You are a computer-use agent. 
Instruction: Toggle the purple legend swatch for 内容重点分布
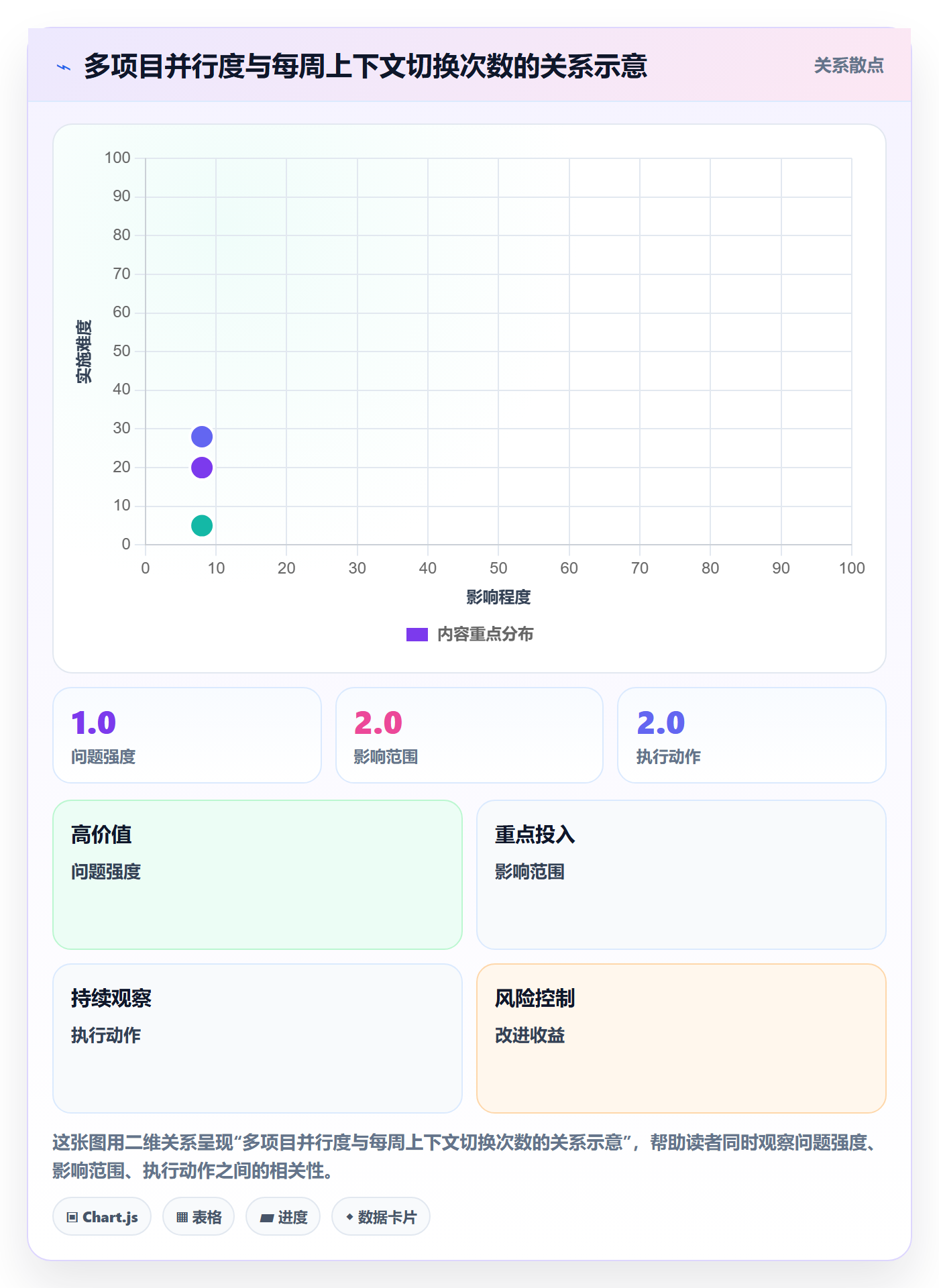(417, 635)
